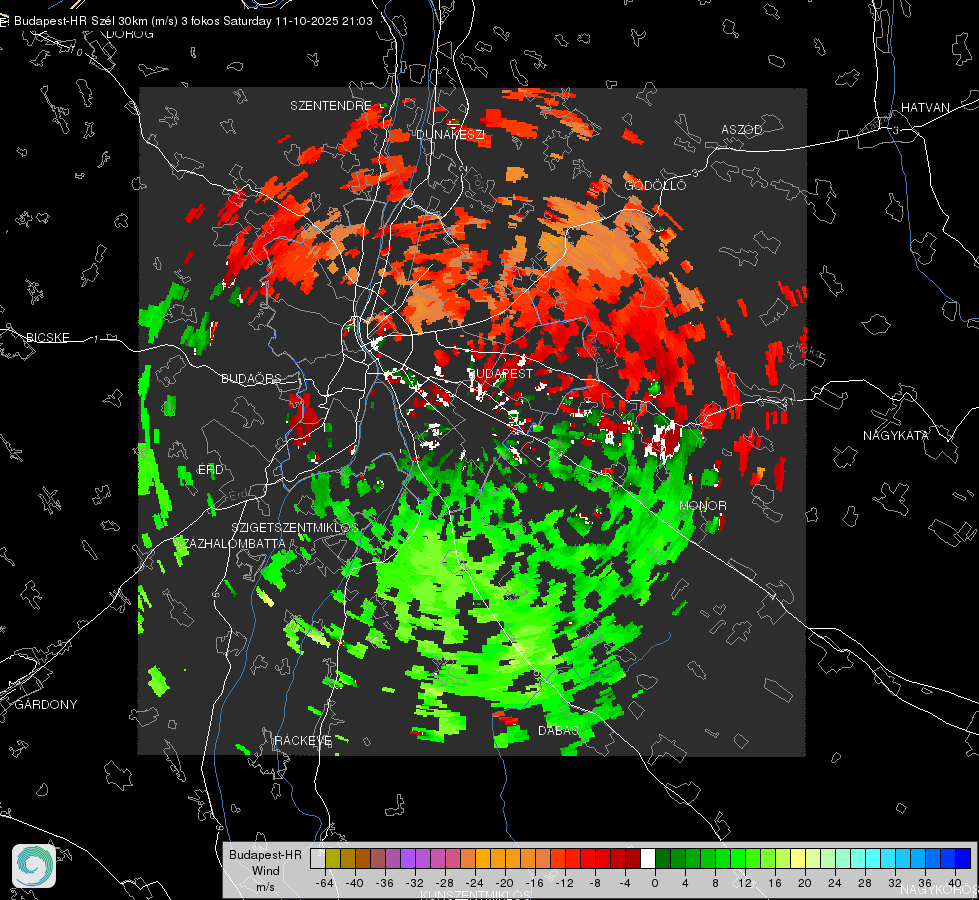
Task: Click the 0 legend scale value
Action: [654, 883]
